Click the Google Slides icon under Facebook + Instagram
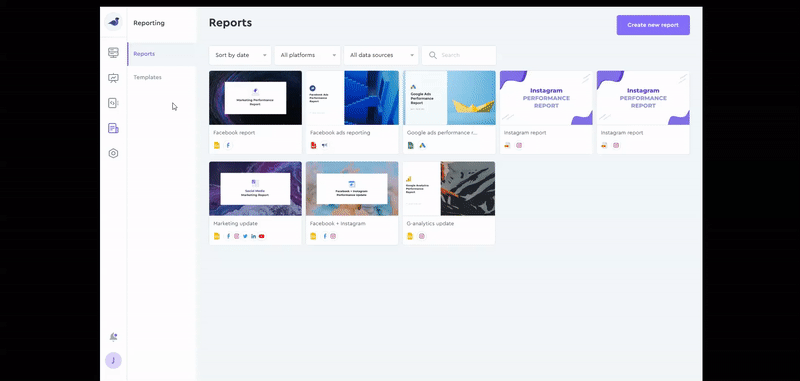Viewport: 800px width, 381px height. pyautogui.click(x=313, y=236)
